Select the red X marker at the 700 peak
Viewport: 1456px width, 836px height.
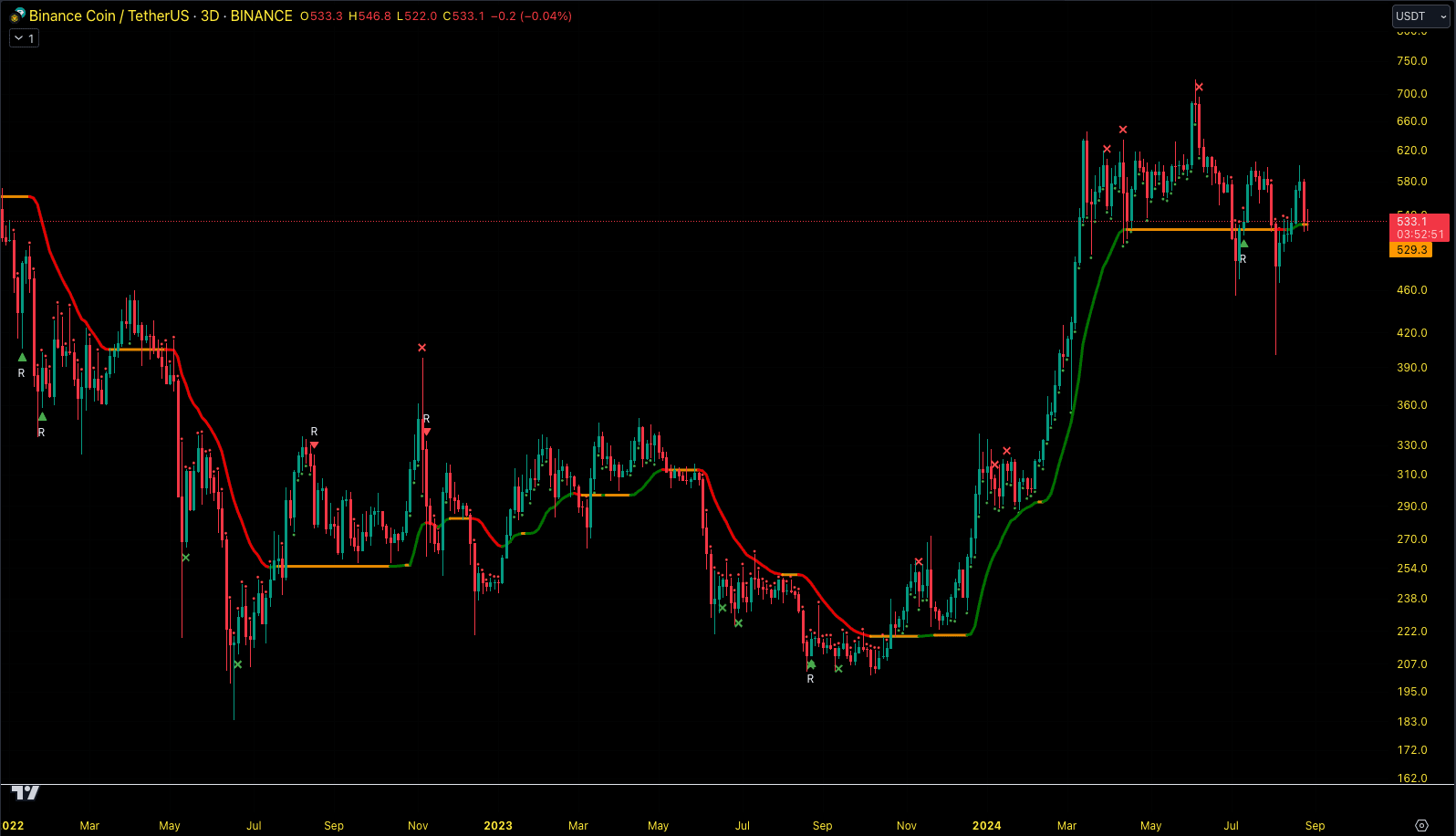(x=1199, y=87)
